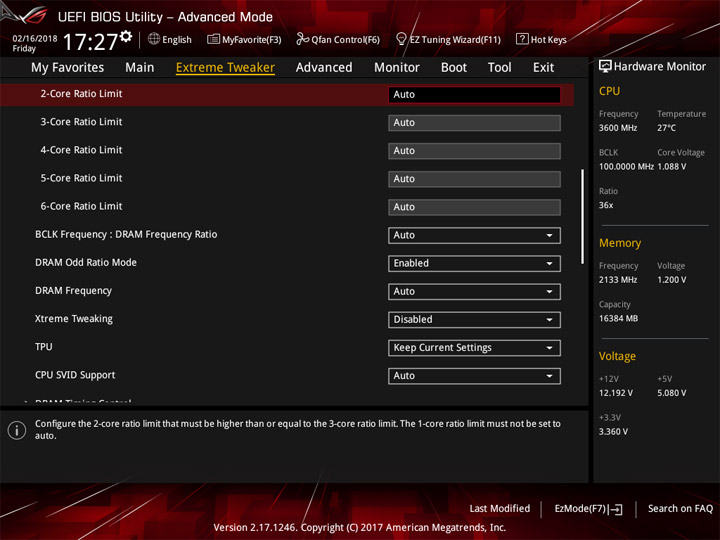
Task: Open the DRAM Odd Ratio Mode dropdown
Action: point(474,264)
